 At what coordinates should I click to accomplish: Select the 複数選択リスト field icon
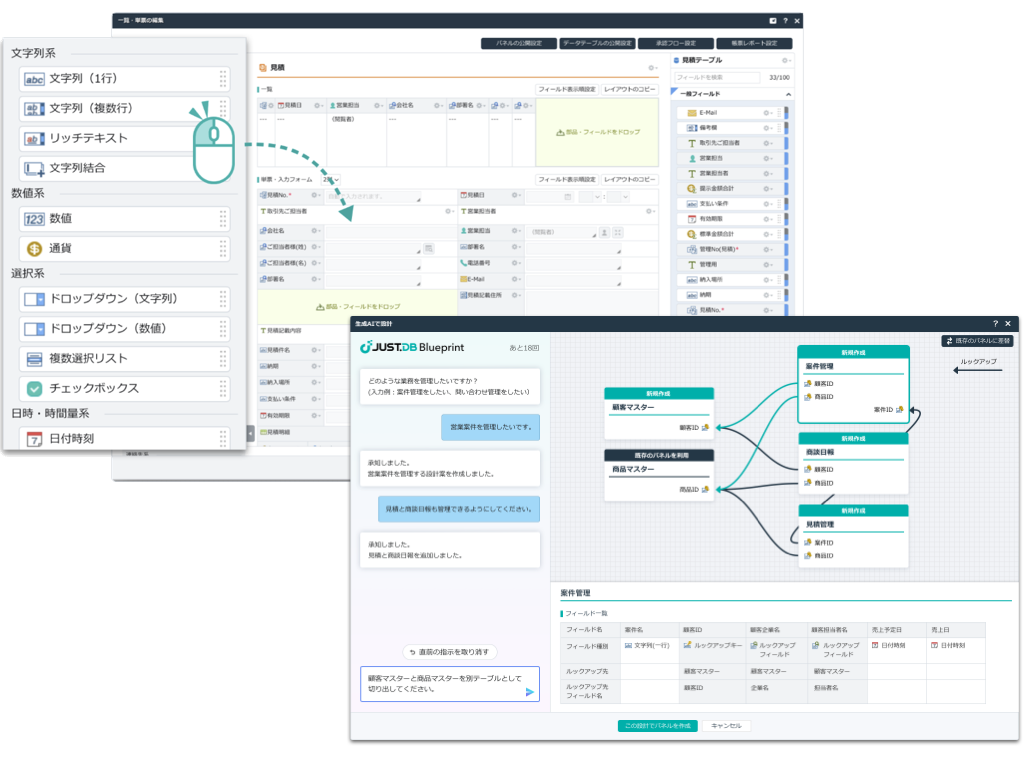point(34,358)
